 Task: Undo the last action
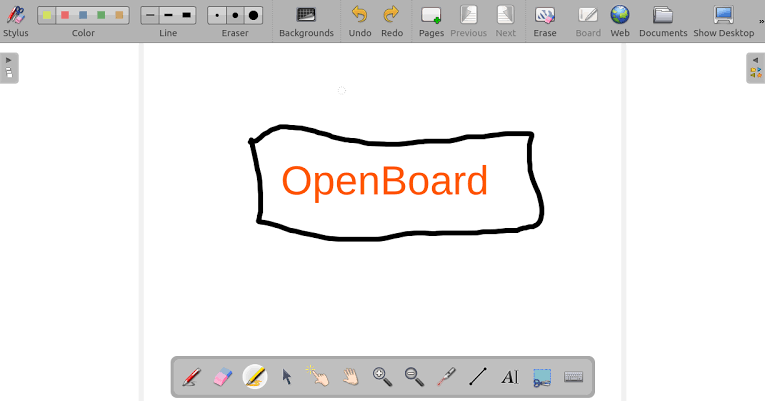click(x=360, y=21)
